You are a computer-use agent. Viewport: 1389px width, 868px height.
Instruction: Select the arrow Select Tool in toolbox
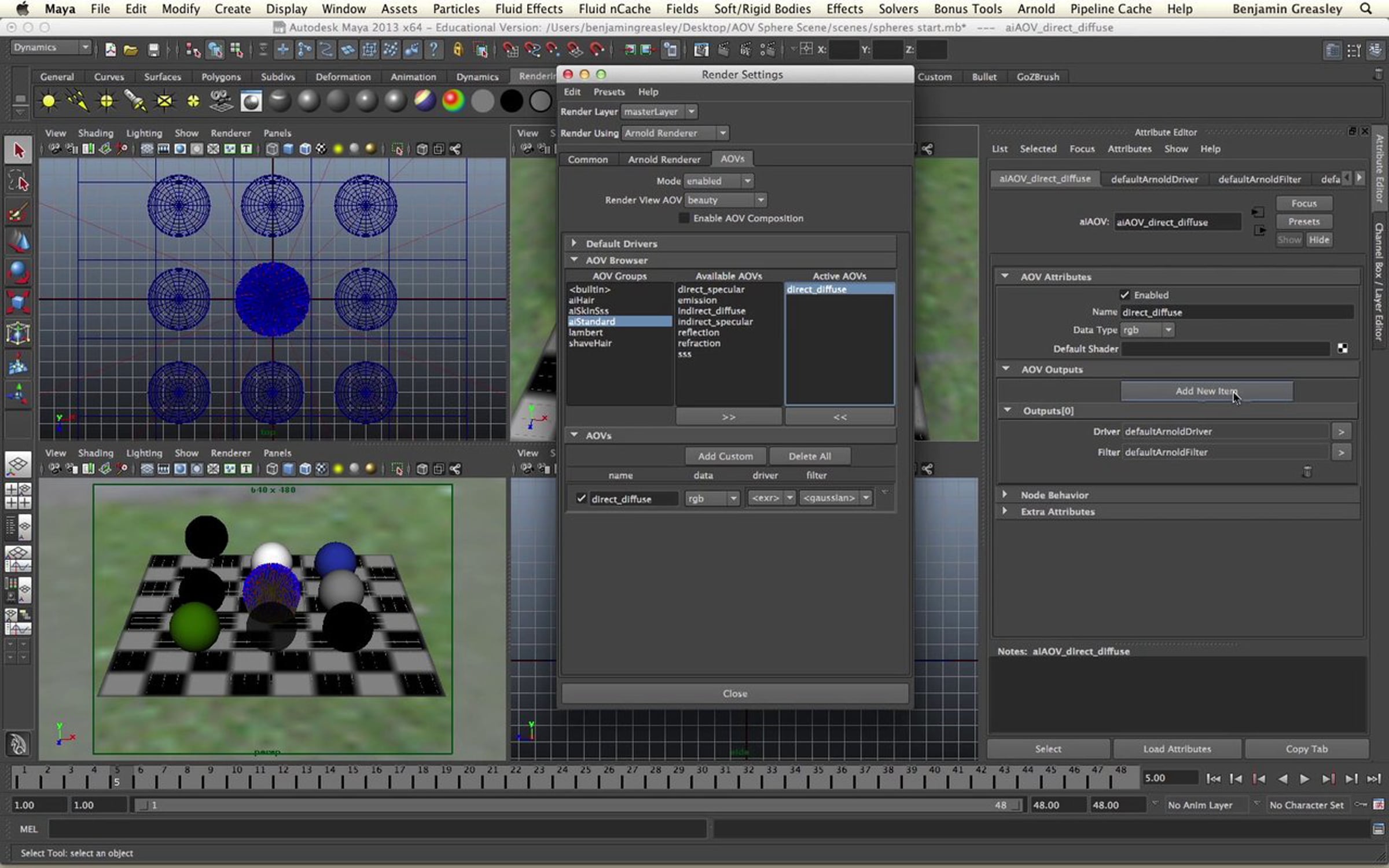[x=19, y=151]
